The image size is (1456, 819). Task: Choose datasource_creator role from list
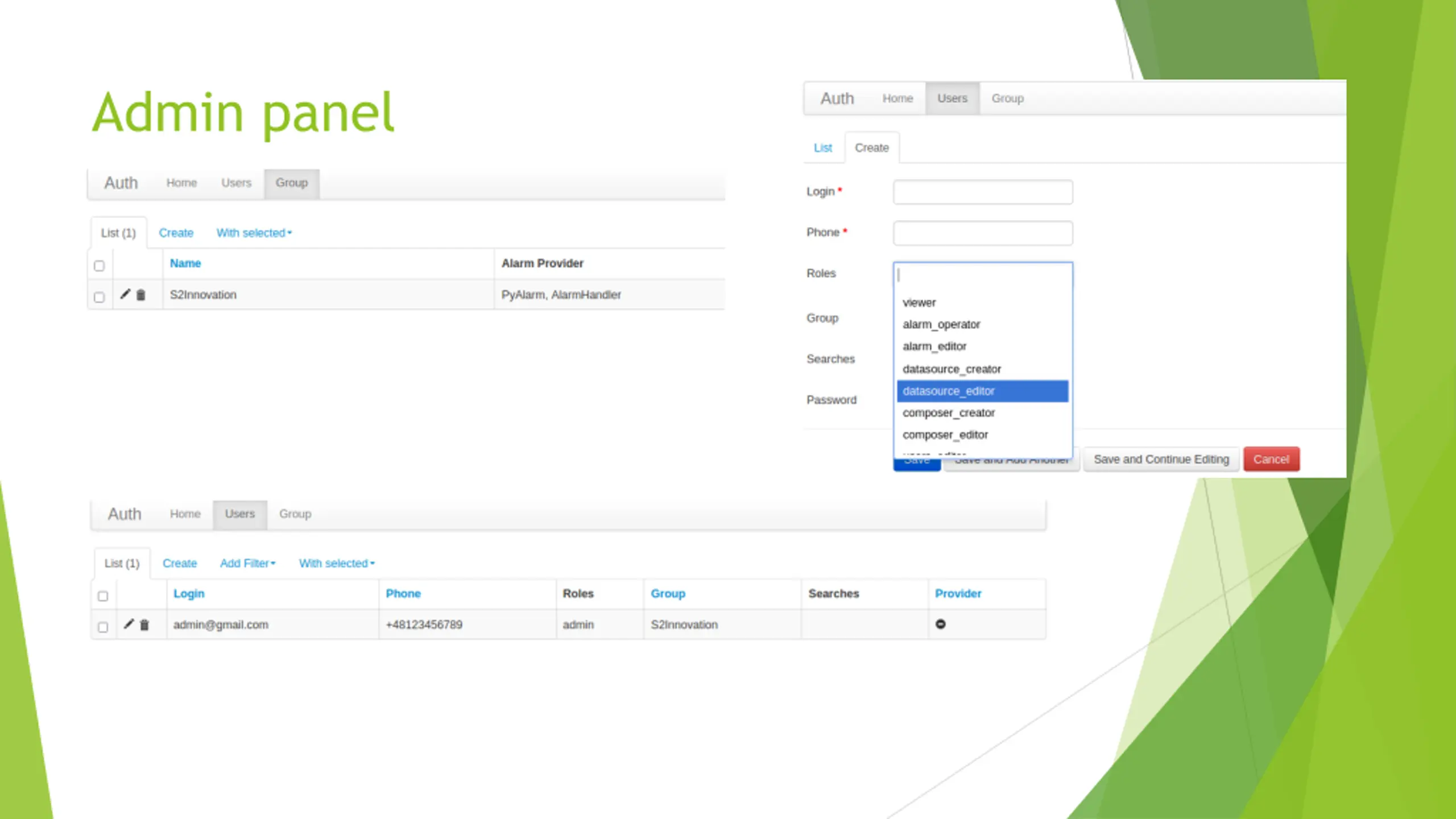(982, 369)
